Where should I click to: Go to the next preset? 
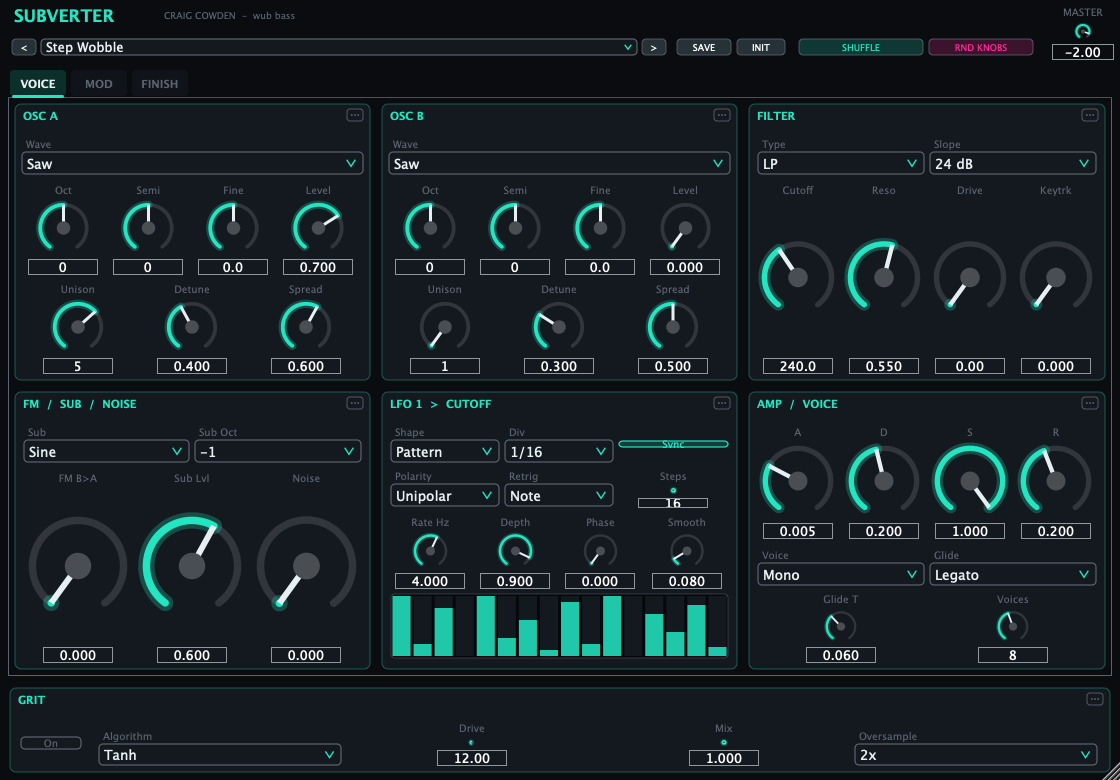pos(654,47)
